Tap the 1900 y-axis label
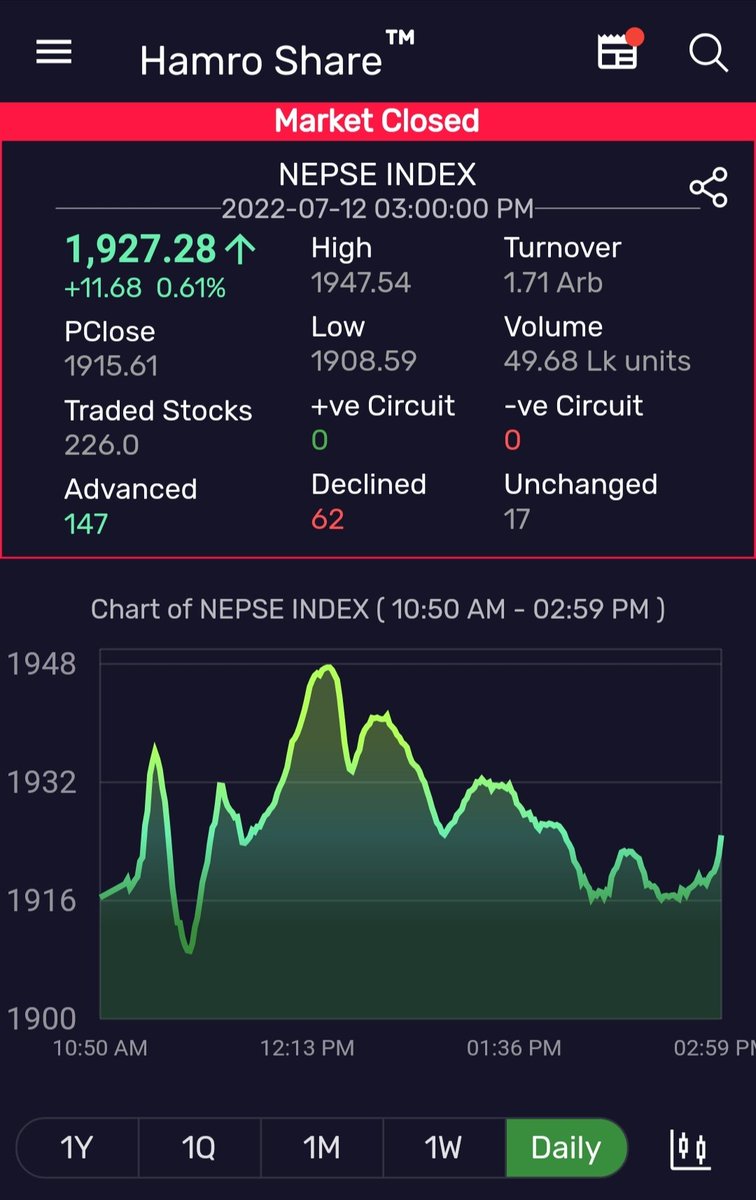This screenshot has height=1200, width=756. click(42, 1019)
